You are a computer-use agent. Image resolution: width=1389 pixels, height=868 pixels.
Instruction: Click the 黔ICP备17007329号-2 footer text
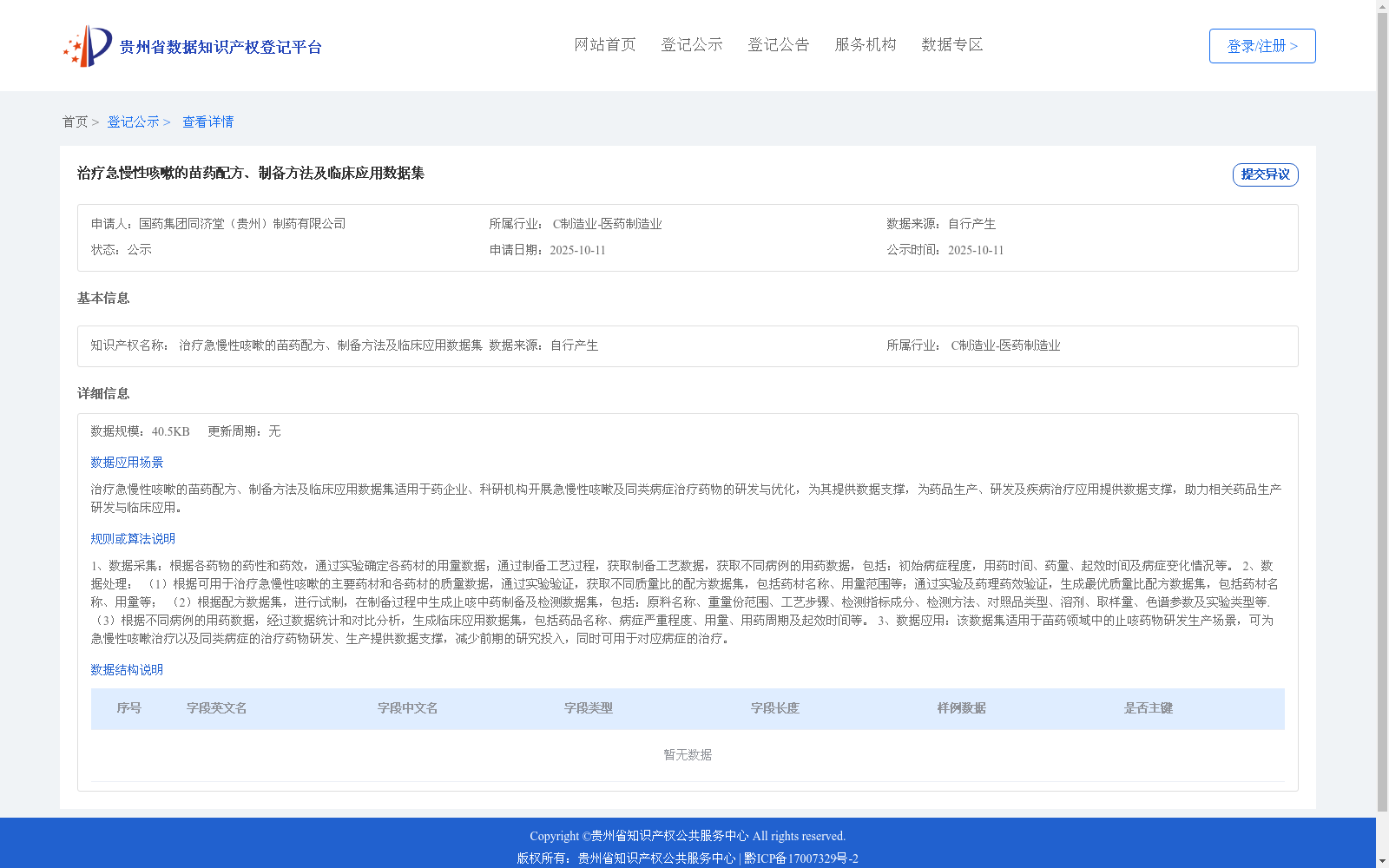[801, 858]
